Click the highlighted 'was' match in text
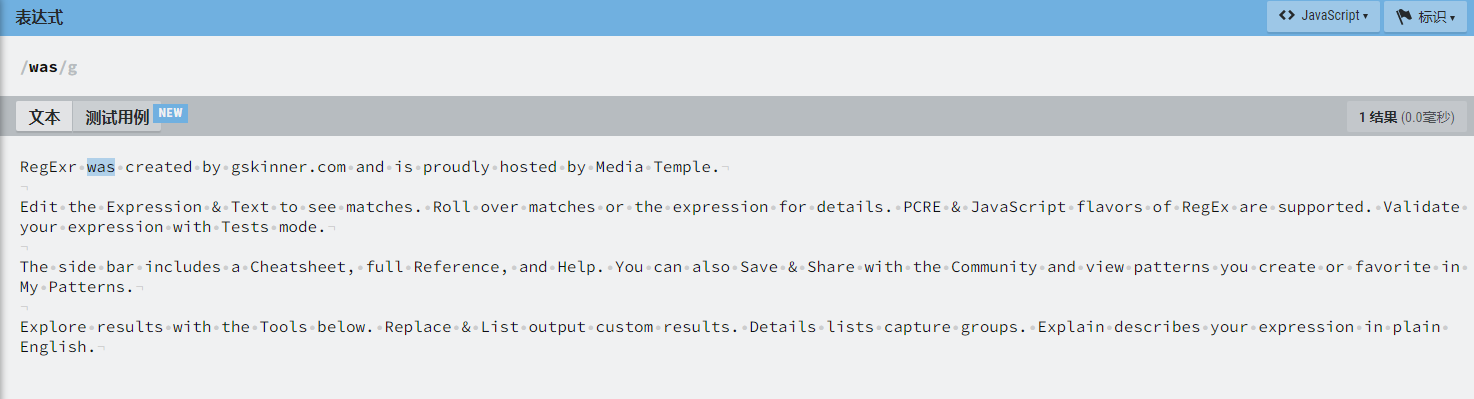Image resolution: width=1474 pixels, height=399 pixels. 101,167
